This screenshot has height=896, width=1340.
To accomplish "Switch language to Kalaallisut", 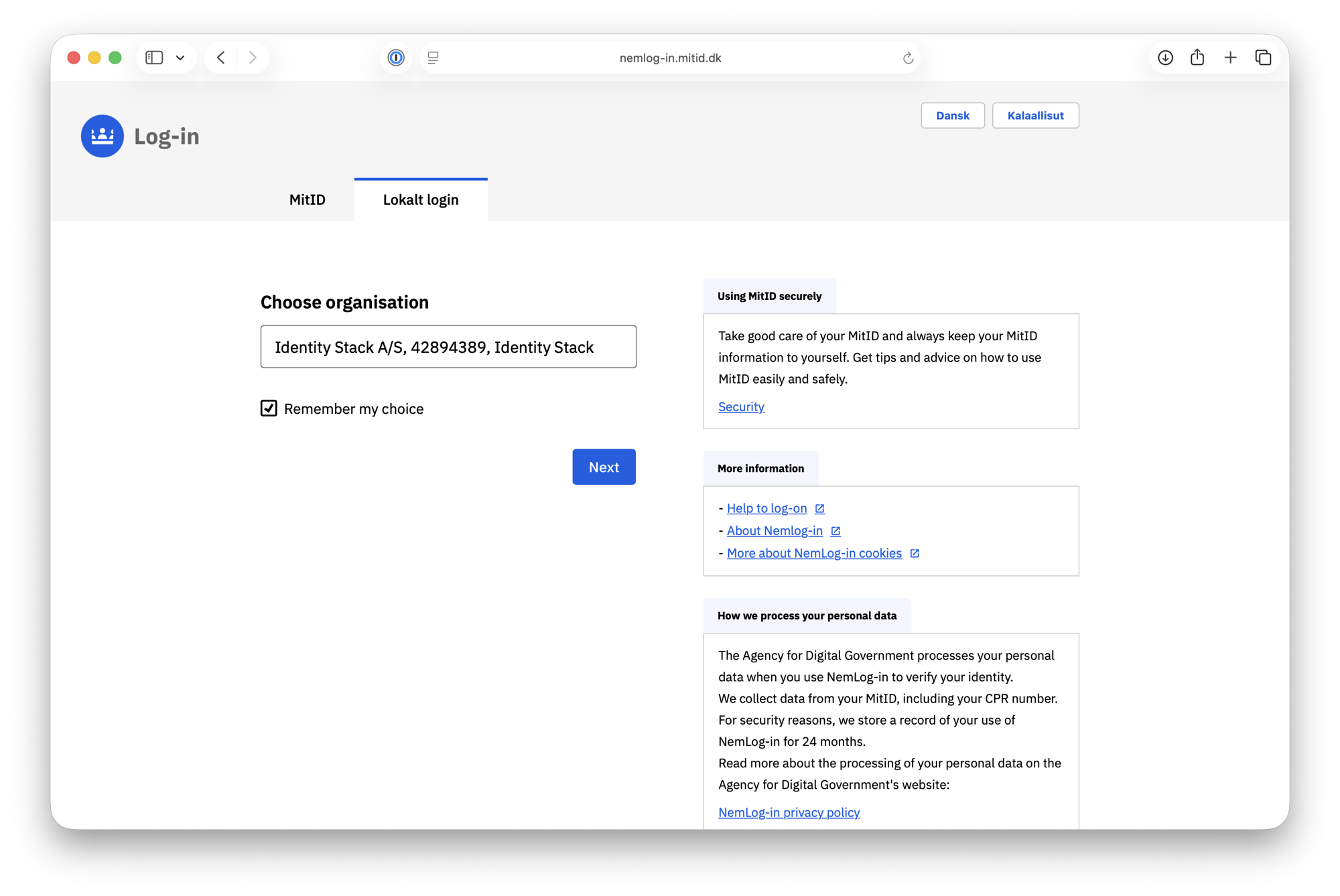I will (1035, 115).
